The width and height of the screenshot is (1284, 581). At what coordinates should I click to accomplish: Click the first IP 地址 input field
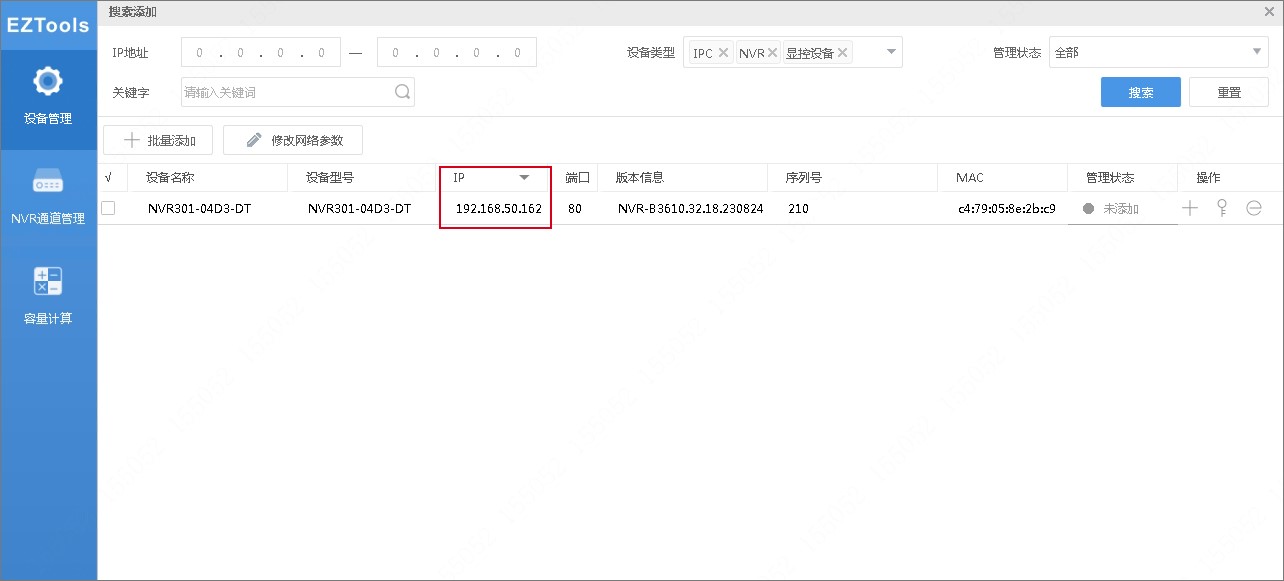click(260, 51)
